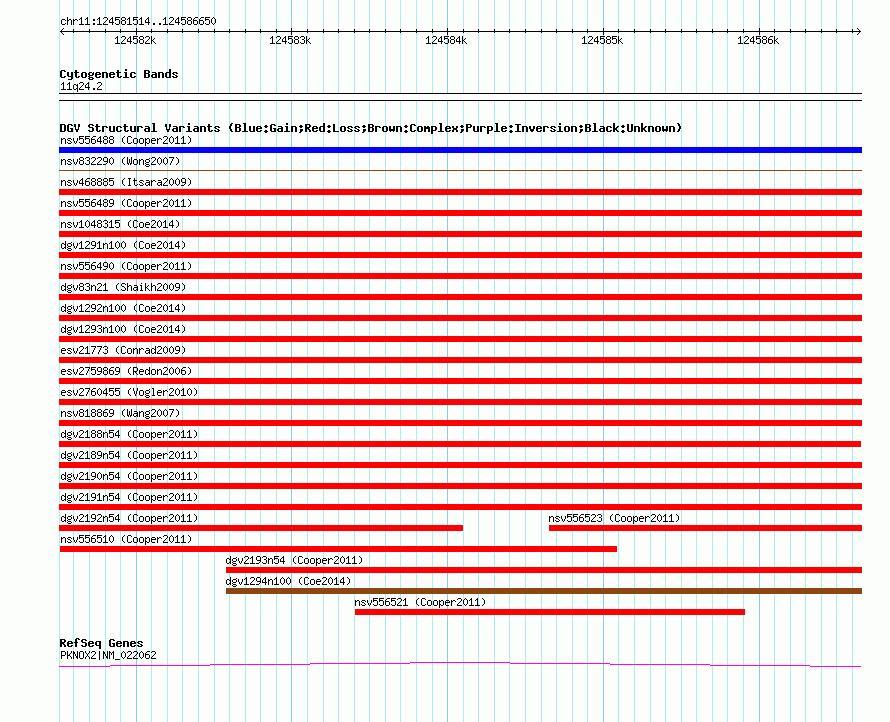Screen dimensions: 890x722
Task: Click esv2760455 (Vogler2010) label
Action: click(129, 392)
